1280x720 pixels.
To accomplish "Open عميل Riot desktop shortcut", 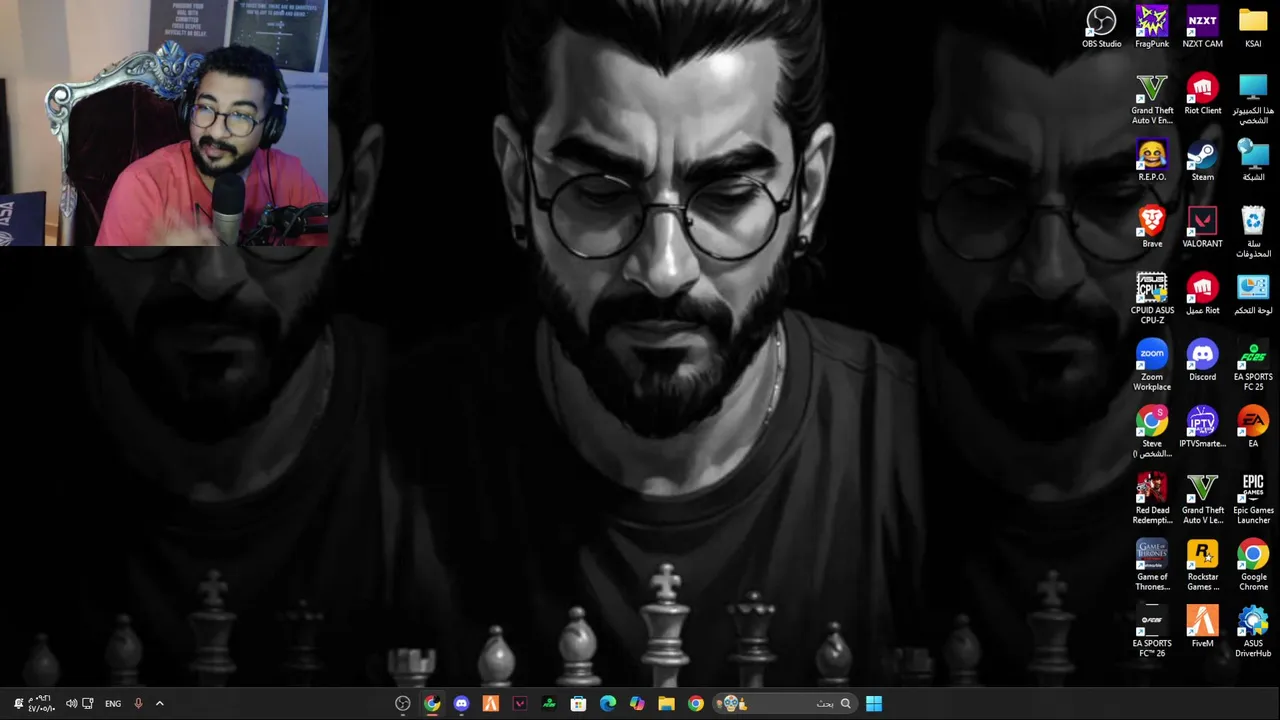I will (x=1202, y=293).
